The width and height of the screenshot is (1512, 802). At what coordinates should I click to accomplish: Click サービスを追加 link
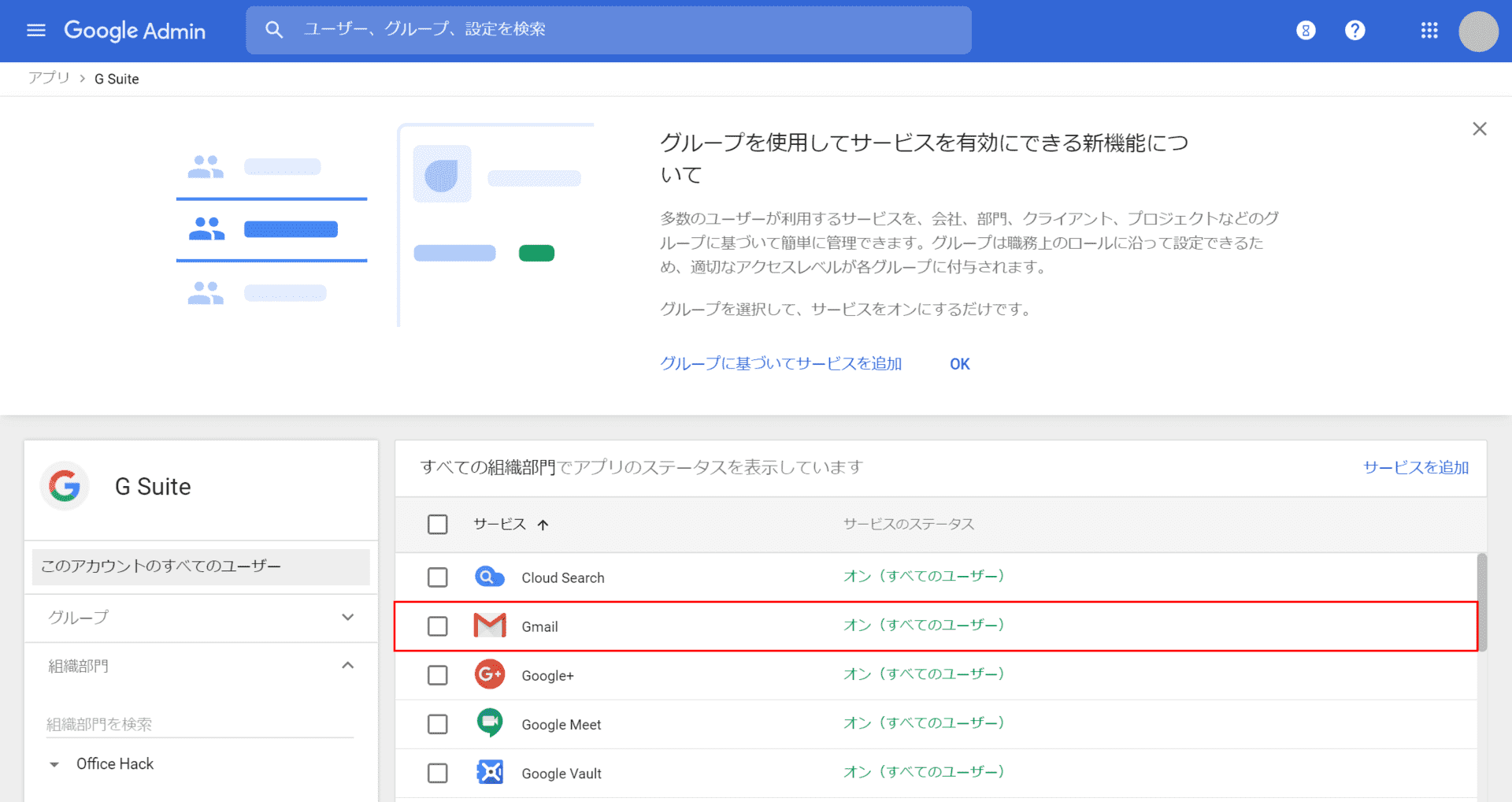point(1416,467)
